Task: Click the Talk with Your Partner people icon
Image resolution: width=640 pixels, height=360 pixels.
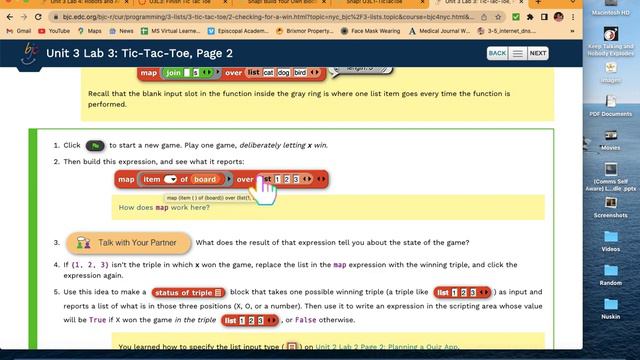Action: pyautogui.click(x=84, y=243)
